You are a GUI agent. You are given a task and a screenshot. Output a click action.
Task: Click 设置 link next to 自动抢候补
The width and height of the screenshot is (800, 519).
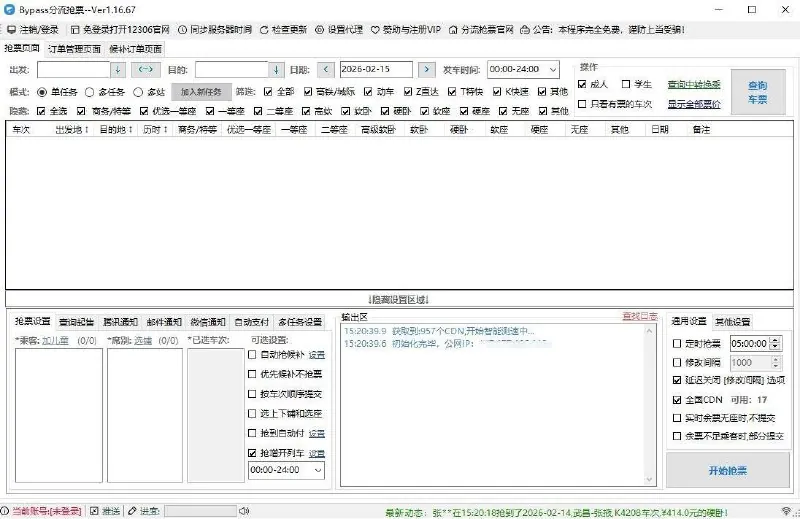pos(317,355)
